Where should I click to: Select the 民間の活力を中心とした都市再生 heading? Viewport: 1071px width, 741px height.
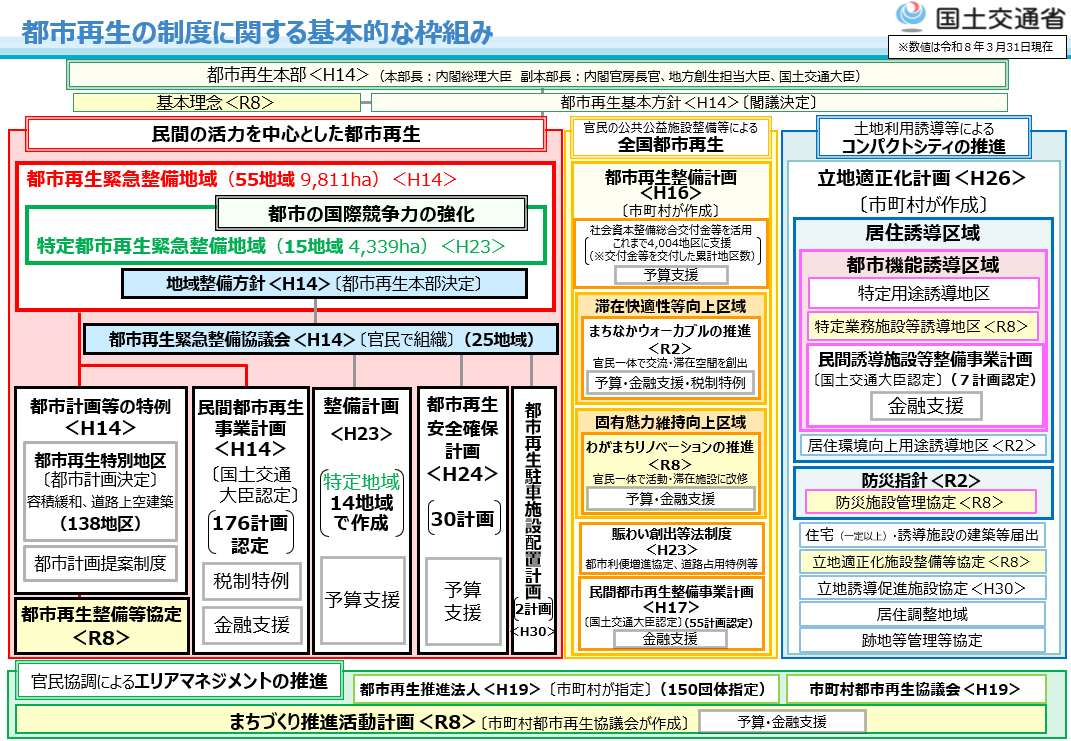[286, 134]
